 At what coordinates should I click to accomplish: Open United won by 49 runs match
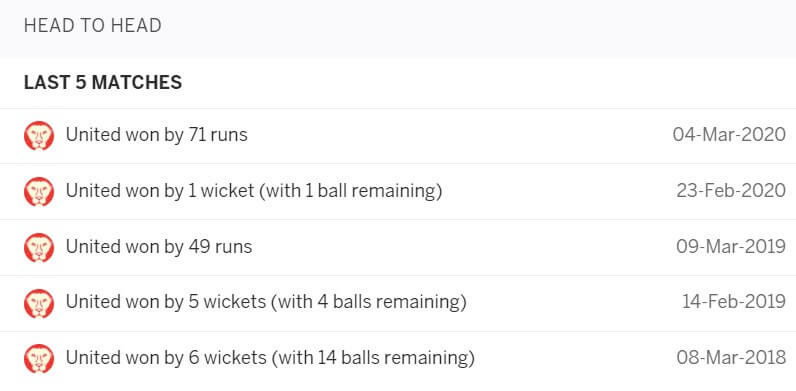[x=159, y=247]
